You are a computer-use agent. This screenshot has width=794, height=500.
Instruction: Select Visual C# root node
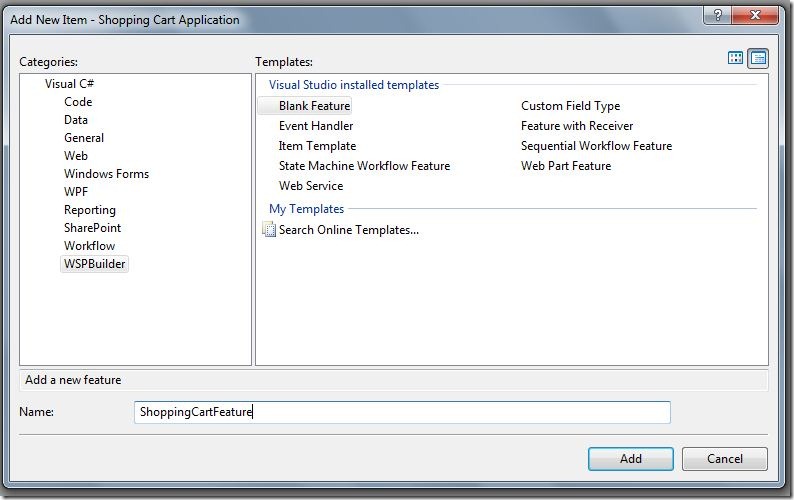coord(69,84)
